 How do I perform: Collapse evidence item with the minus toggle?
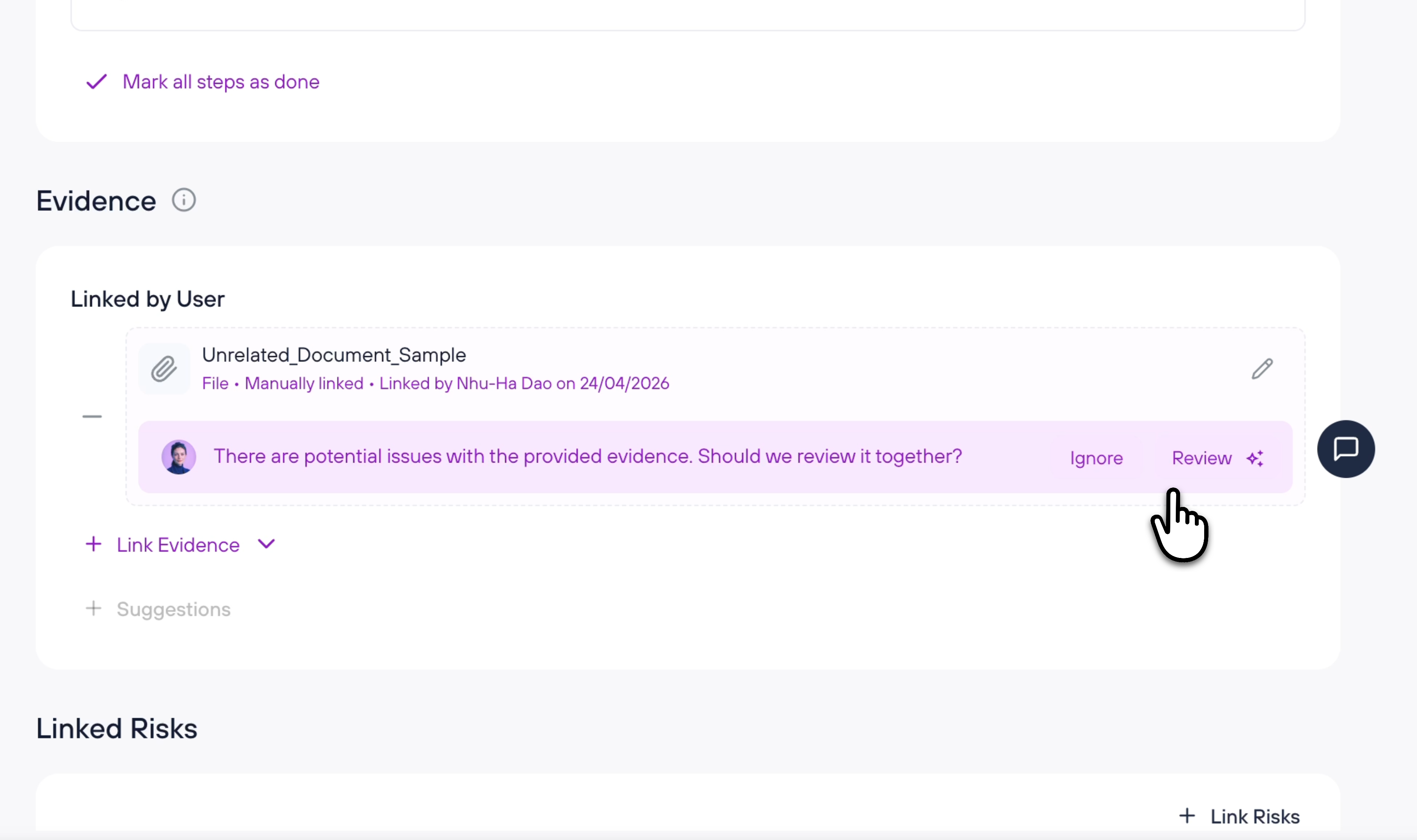click(x=92, y=417)
